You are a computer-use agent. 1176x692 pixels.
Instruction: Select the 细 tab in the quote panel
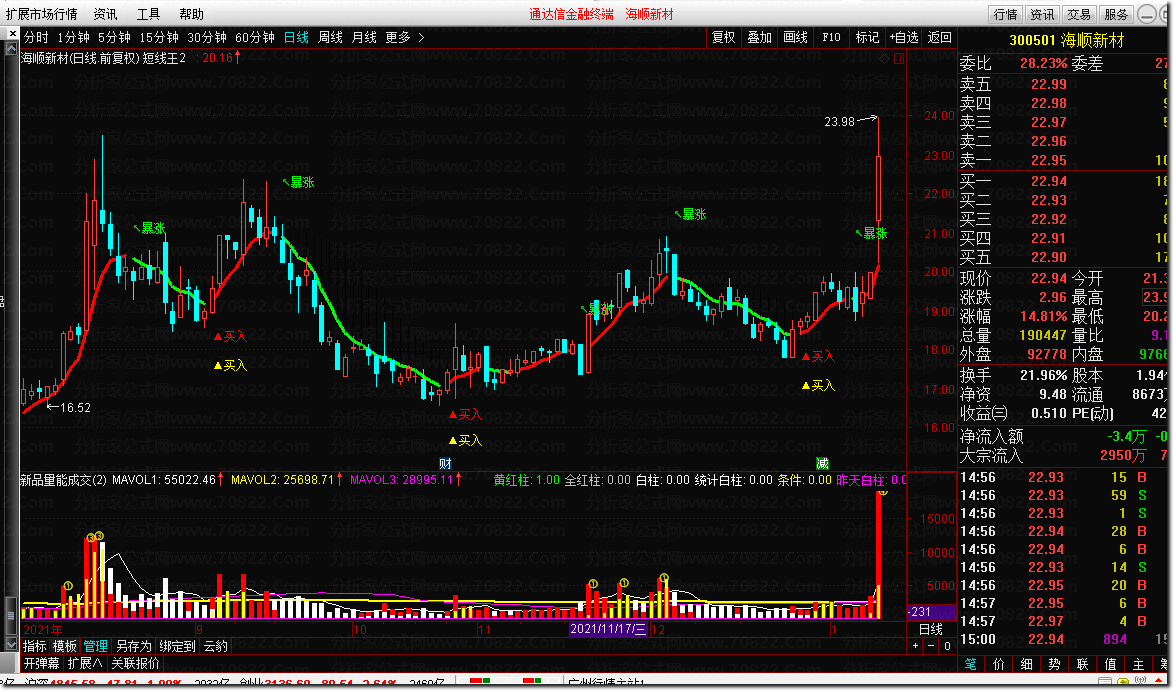1027,664
